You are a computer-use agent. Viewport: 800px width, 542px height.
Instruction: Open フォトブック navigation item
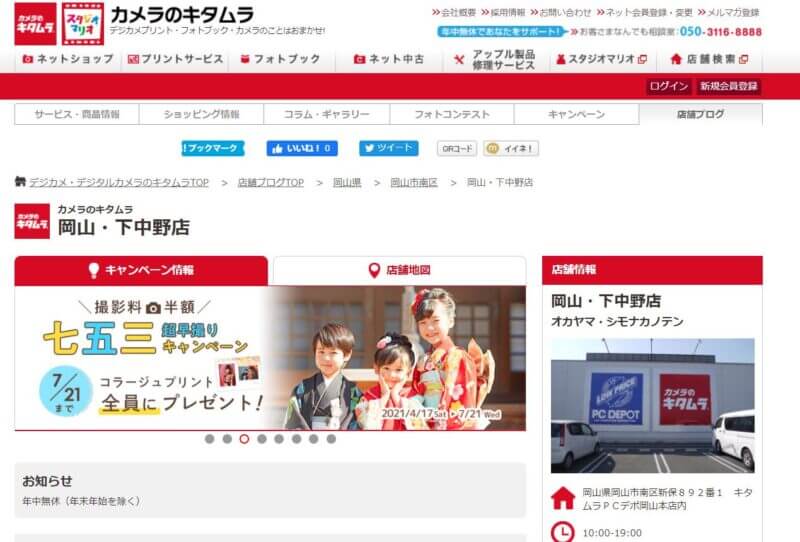(281, 59)
